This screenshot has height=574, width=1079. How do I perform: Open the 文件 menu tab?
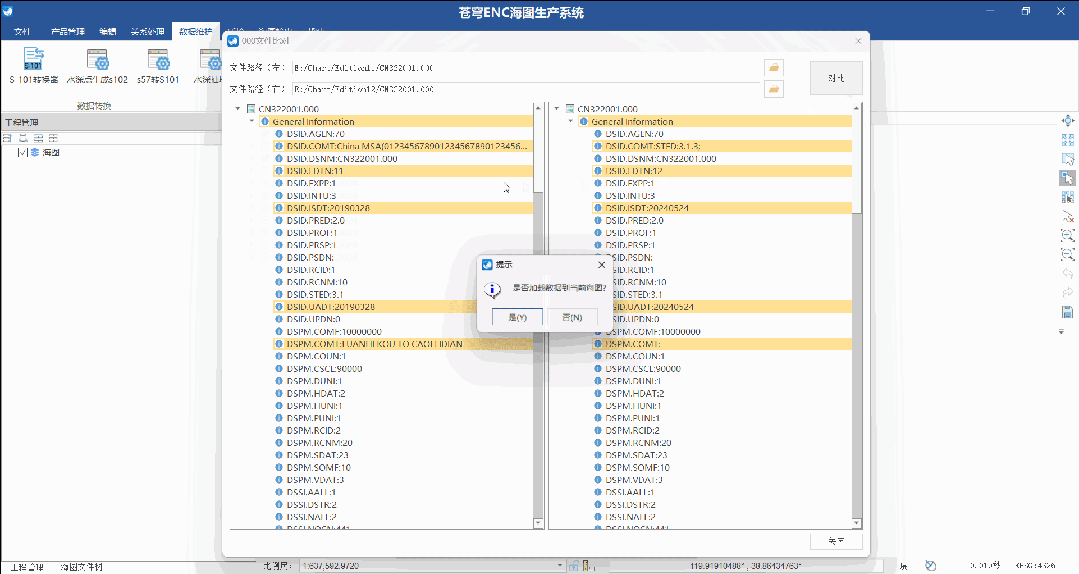(23, 31)
